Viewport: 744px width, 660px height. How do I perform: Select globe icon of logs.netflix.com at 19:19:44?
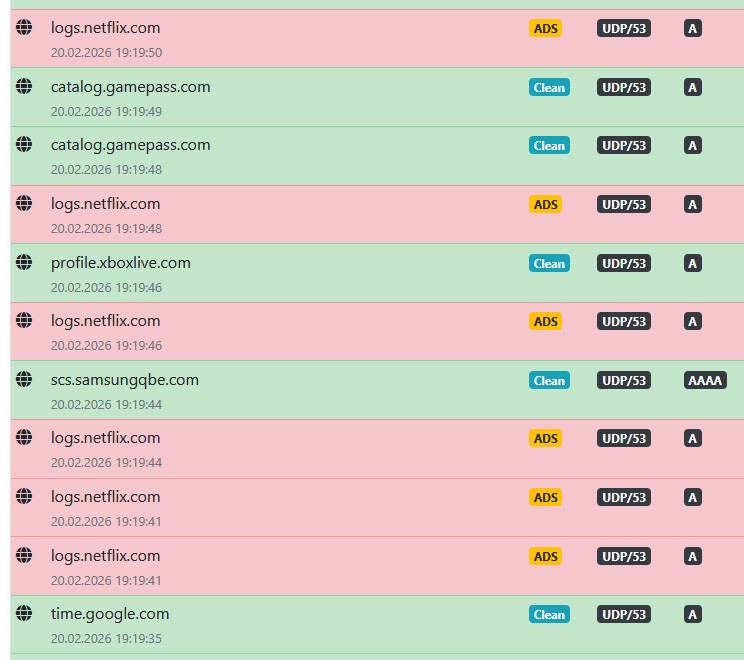click(x=24, y=437)
